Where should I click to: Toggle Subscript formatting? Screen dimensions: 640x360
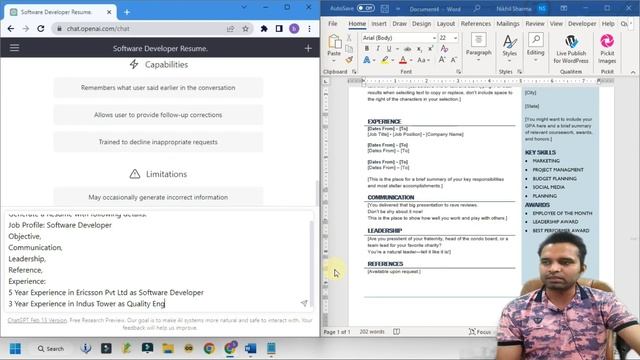tap(419, 49)
